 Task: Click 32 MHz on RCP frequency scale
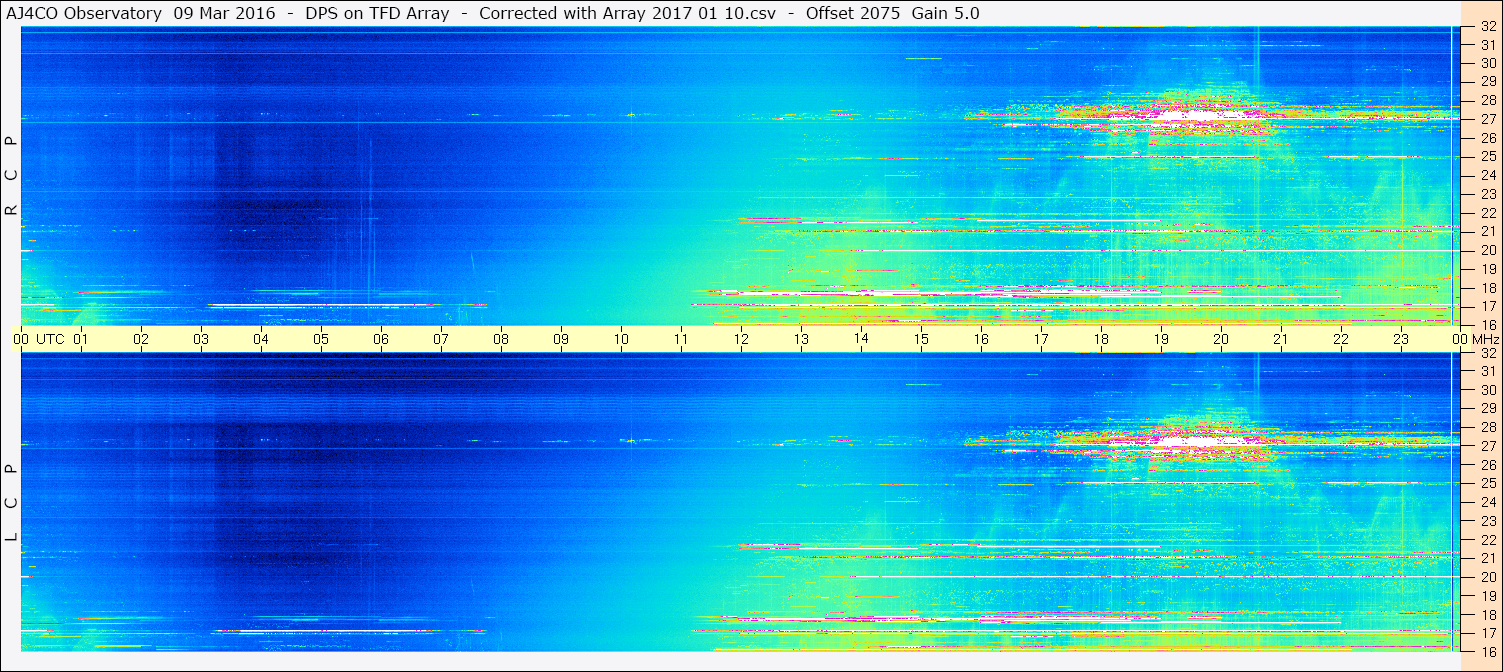[1488, 27]
